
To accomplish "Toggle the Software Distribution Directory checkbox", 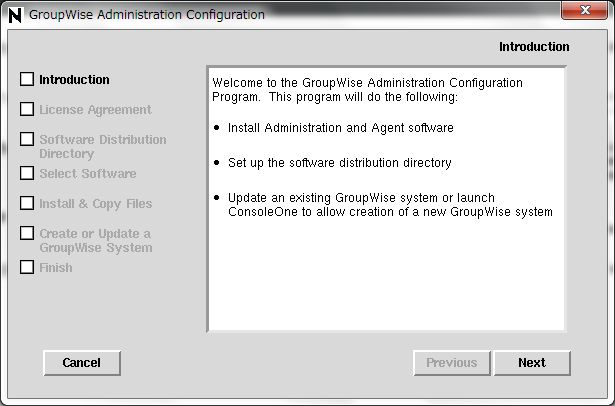I will (27, 139).
